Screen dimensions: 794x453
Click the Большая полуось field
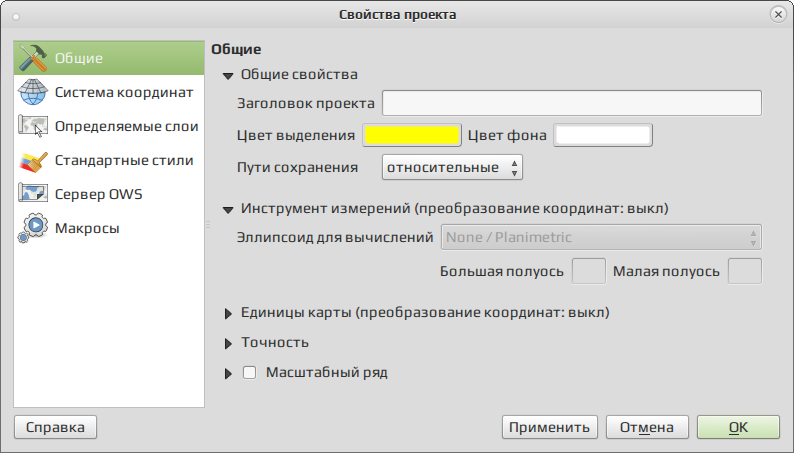coord(588,271)
